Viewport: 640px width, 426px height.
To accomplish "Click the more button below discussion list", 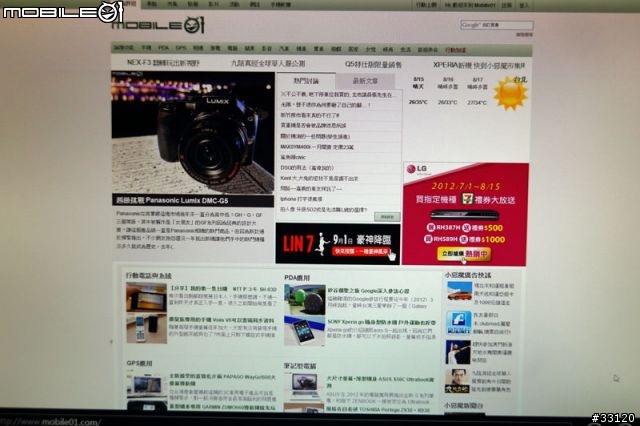I will 387,217.
